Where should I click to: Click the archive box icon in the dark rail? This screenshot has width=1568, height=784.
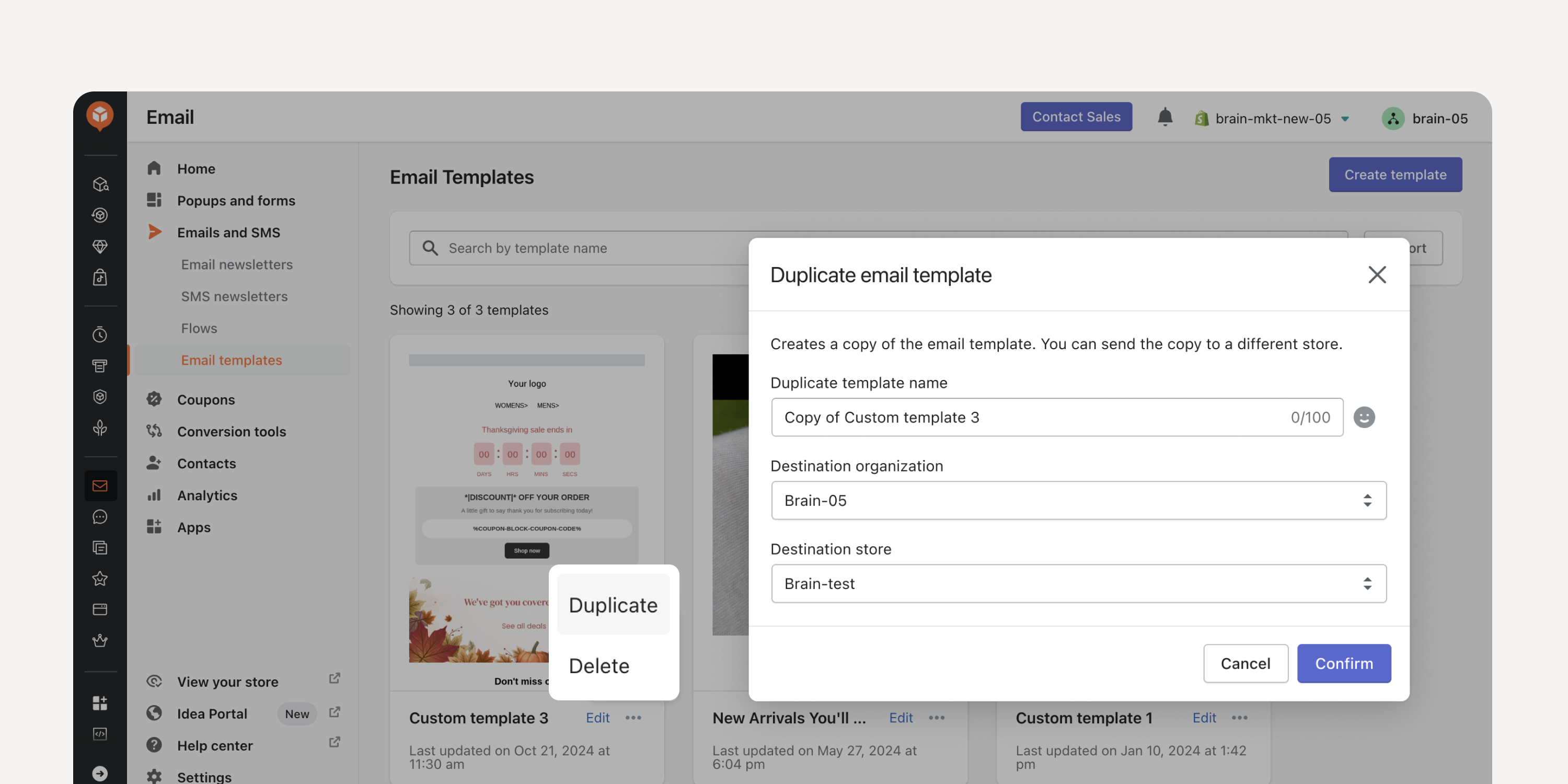(100, 365)
